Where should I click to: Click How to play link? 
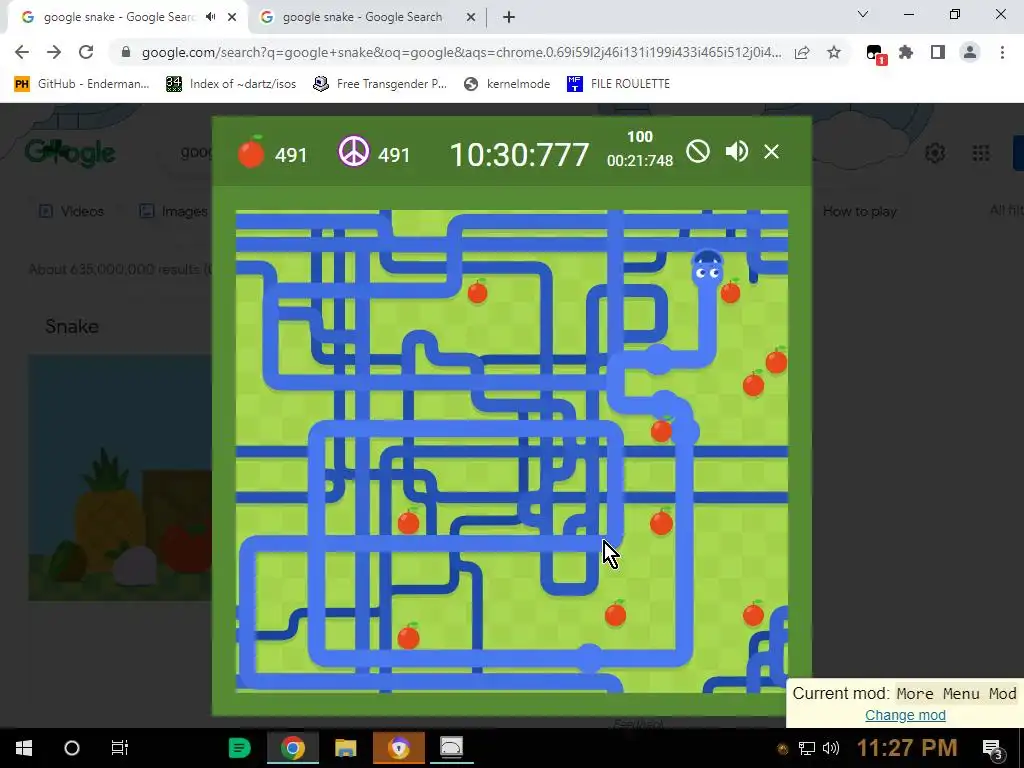859,211
